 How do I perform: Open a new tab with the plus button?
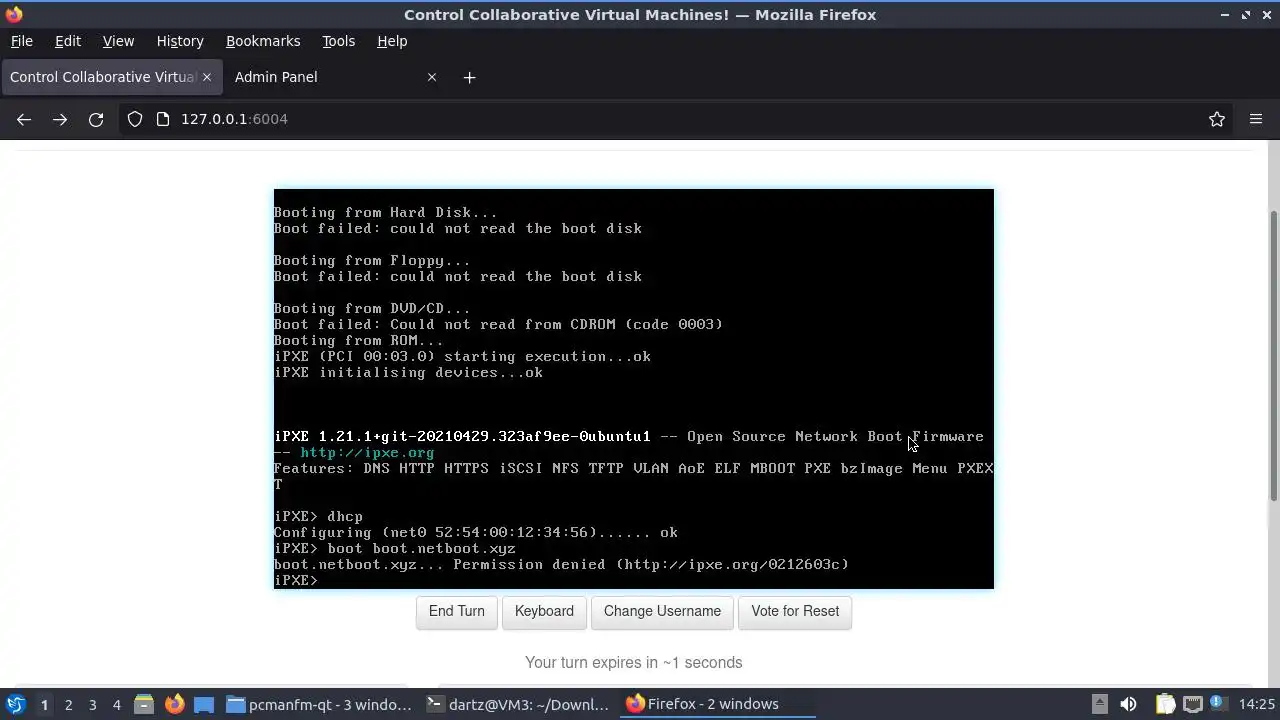tap(469, 77)
